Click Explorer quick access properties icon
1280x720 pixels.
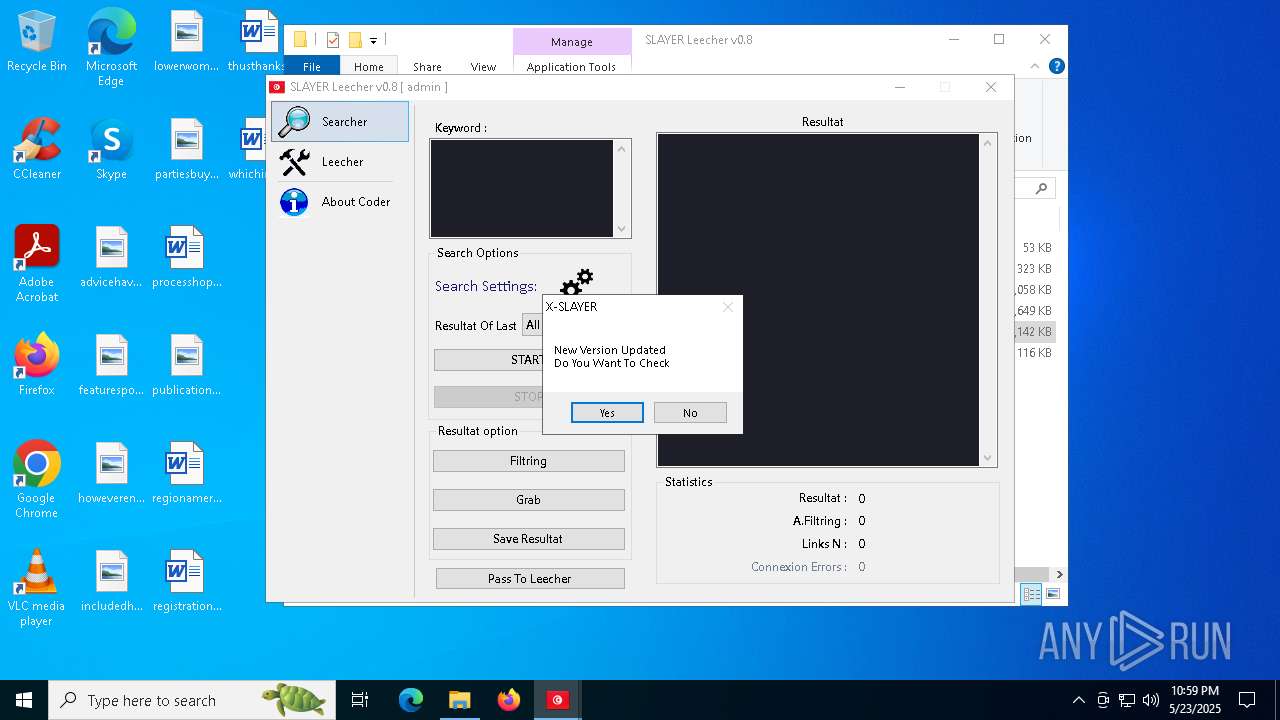coord(333,40)
